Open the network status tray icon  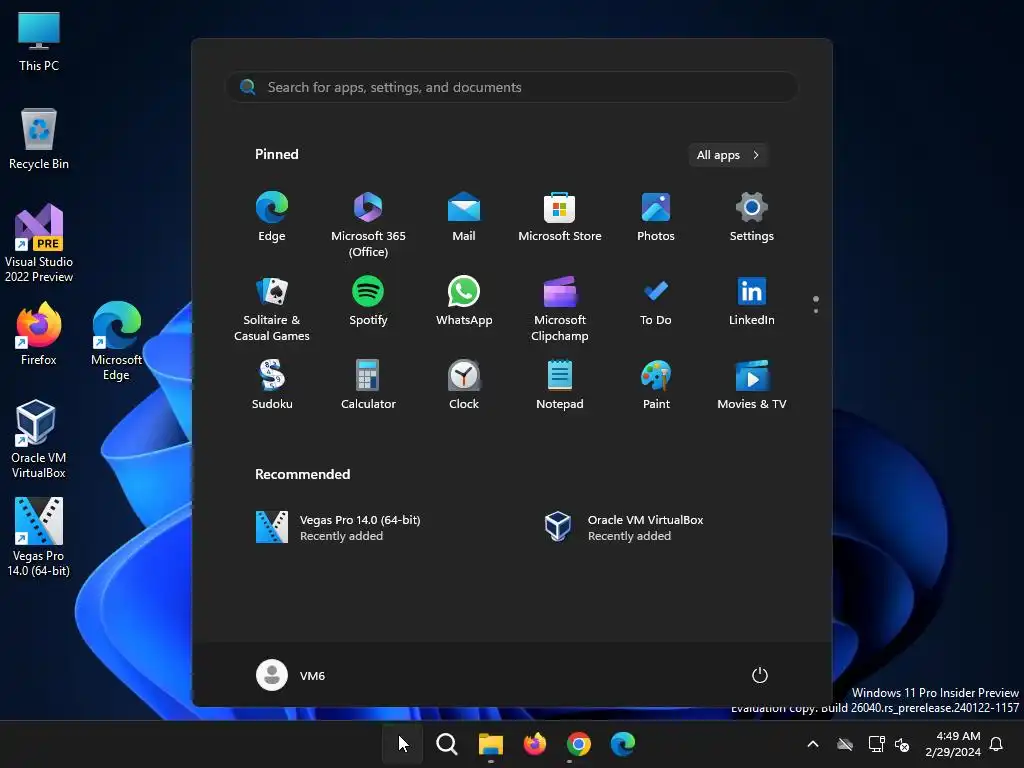[876, 744]
